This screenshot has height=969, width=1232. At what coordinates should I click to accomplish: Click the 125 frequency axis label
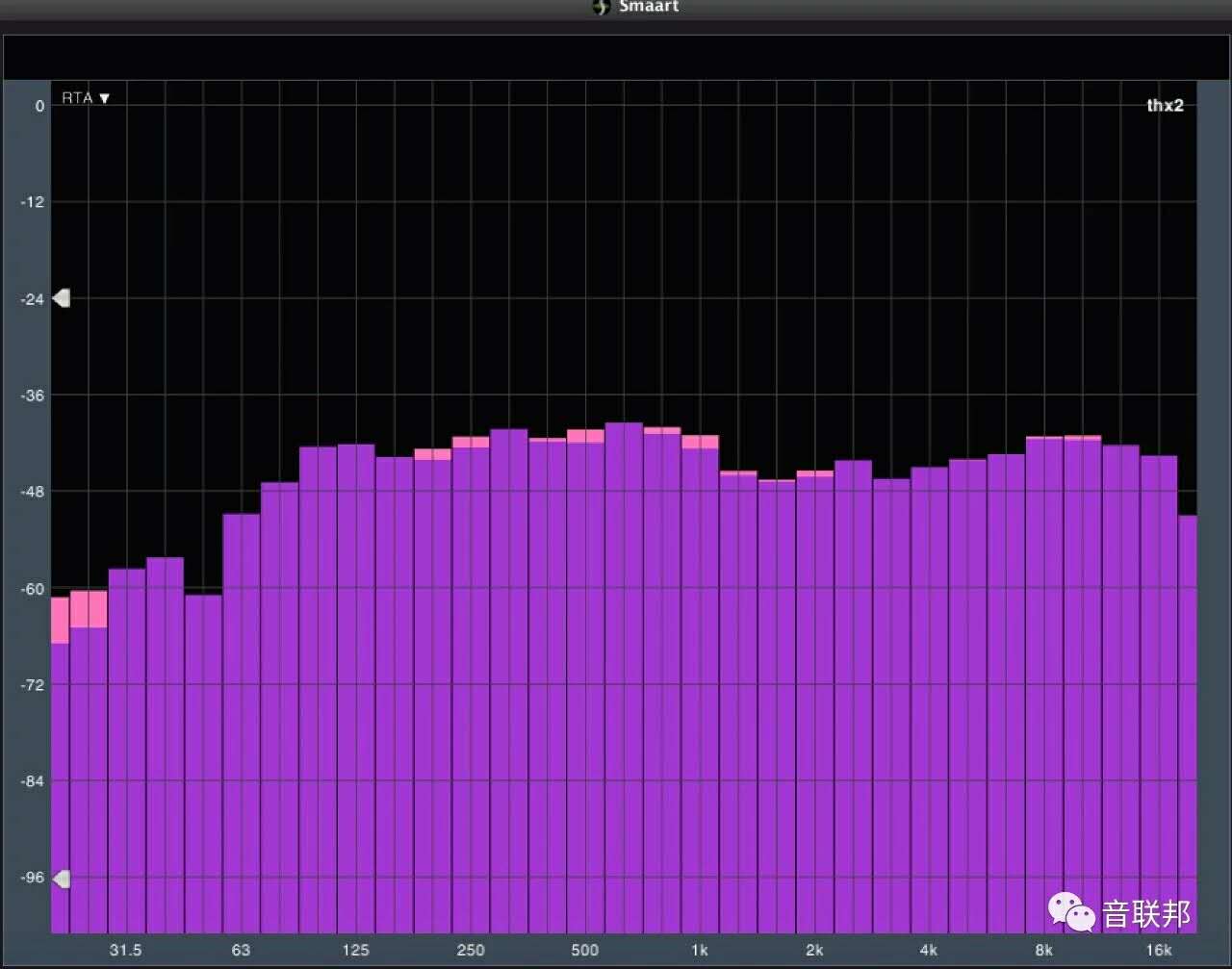point(355,950)
